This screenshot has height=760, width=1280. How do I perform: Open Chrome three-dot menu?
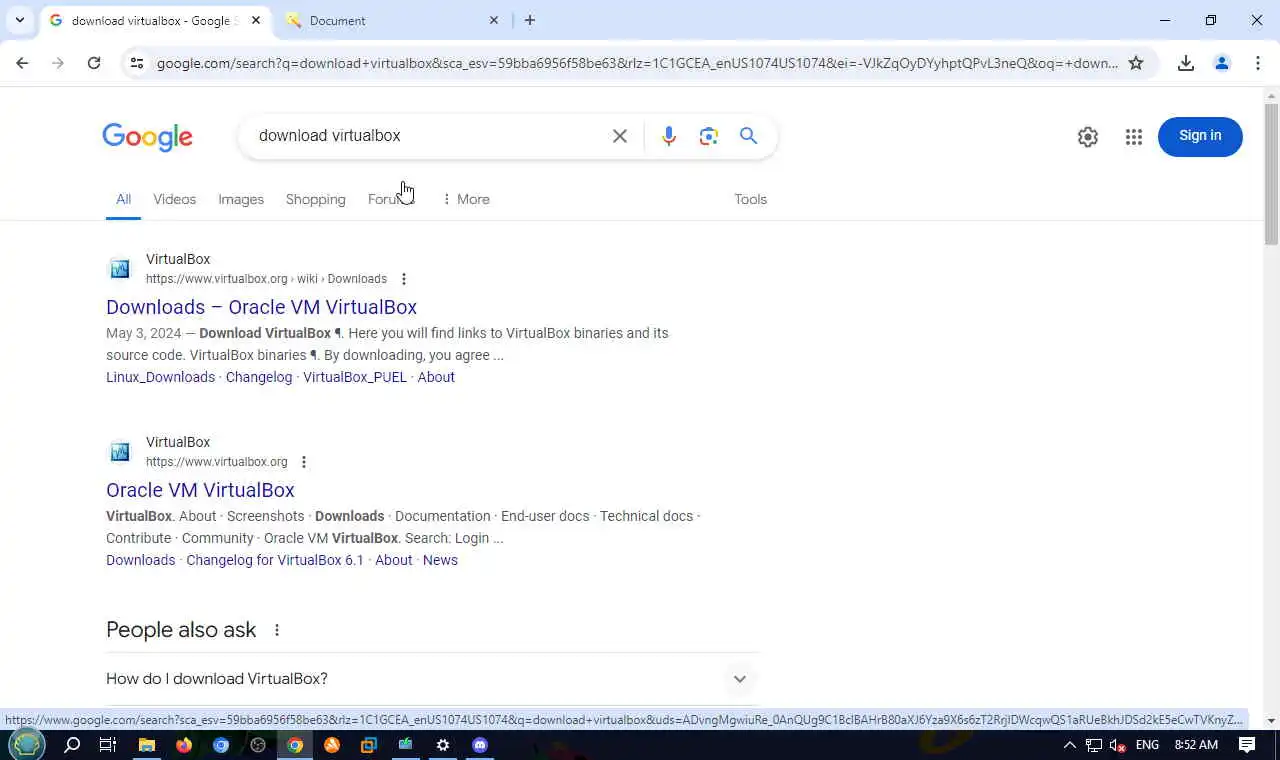[x=1258, y=63]
